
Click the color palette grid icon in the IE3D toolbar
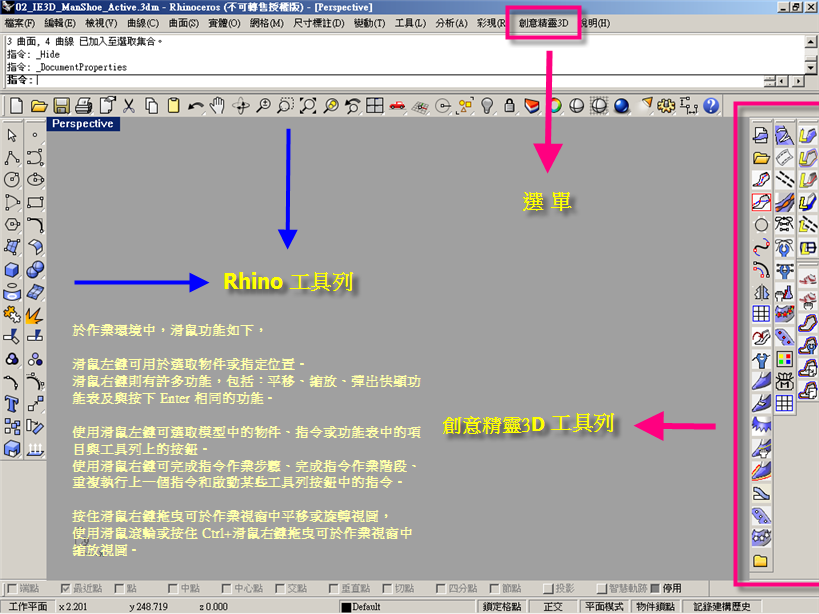tap(784, 360)
